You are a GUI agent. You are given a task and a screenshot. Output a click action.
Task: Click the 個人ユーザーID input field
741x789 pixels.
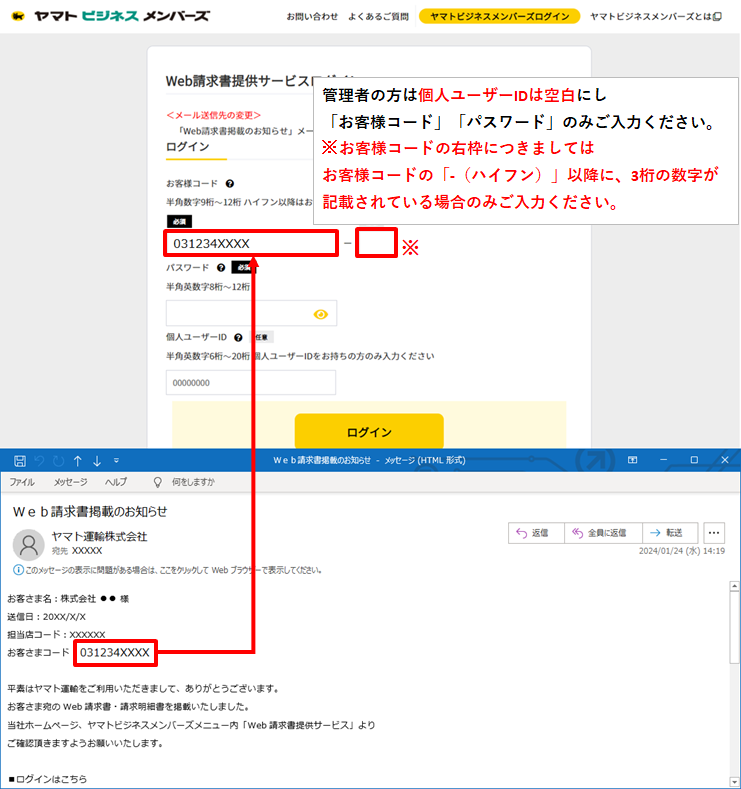click(251, 382)
